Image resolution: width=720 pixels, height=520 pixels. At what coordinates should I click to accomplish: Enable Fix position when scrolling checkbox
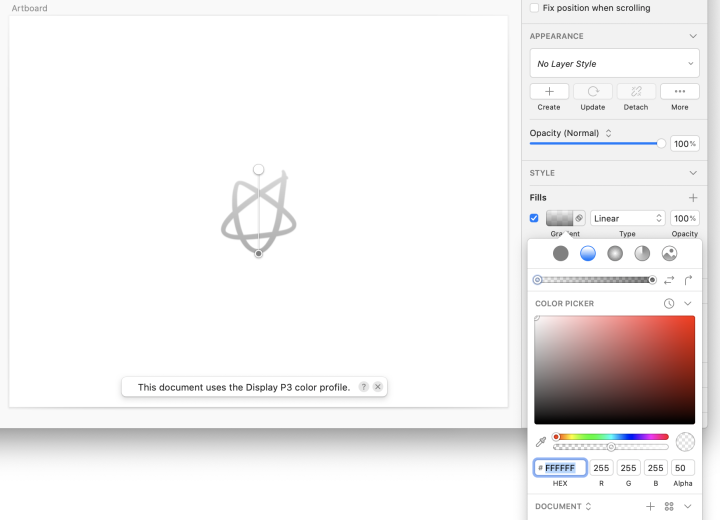pos(534,8)
